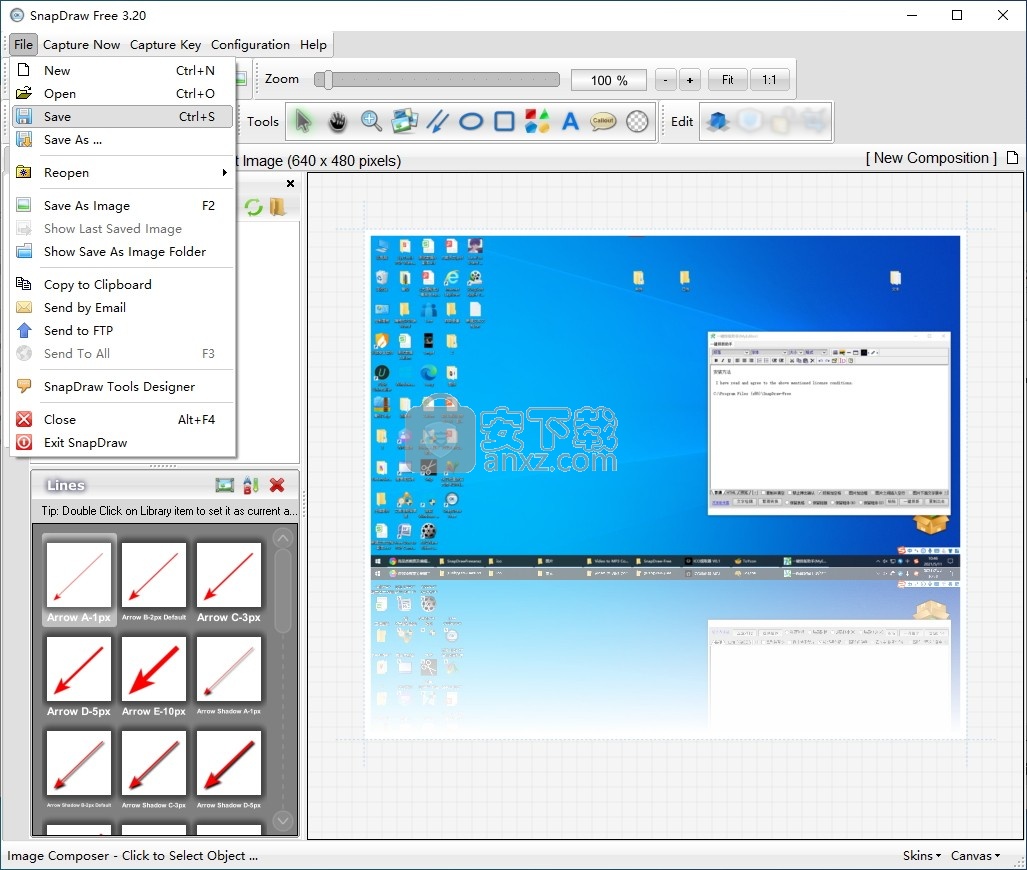Choose Show Save As Image Folder
Screen dimensions: 1027x870
click(x=122, y=252)
